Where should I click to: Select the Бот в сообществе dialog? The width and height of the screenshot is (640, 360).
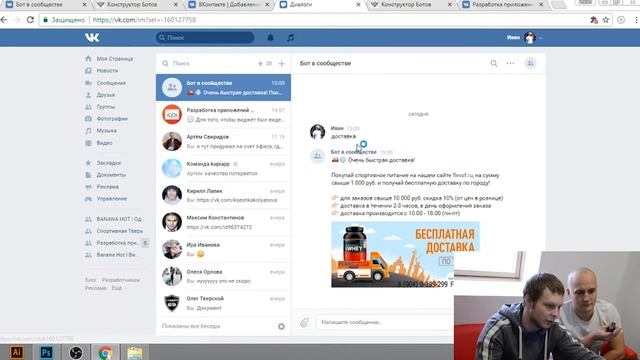tap(223, 87)
